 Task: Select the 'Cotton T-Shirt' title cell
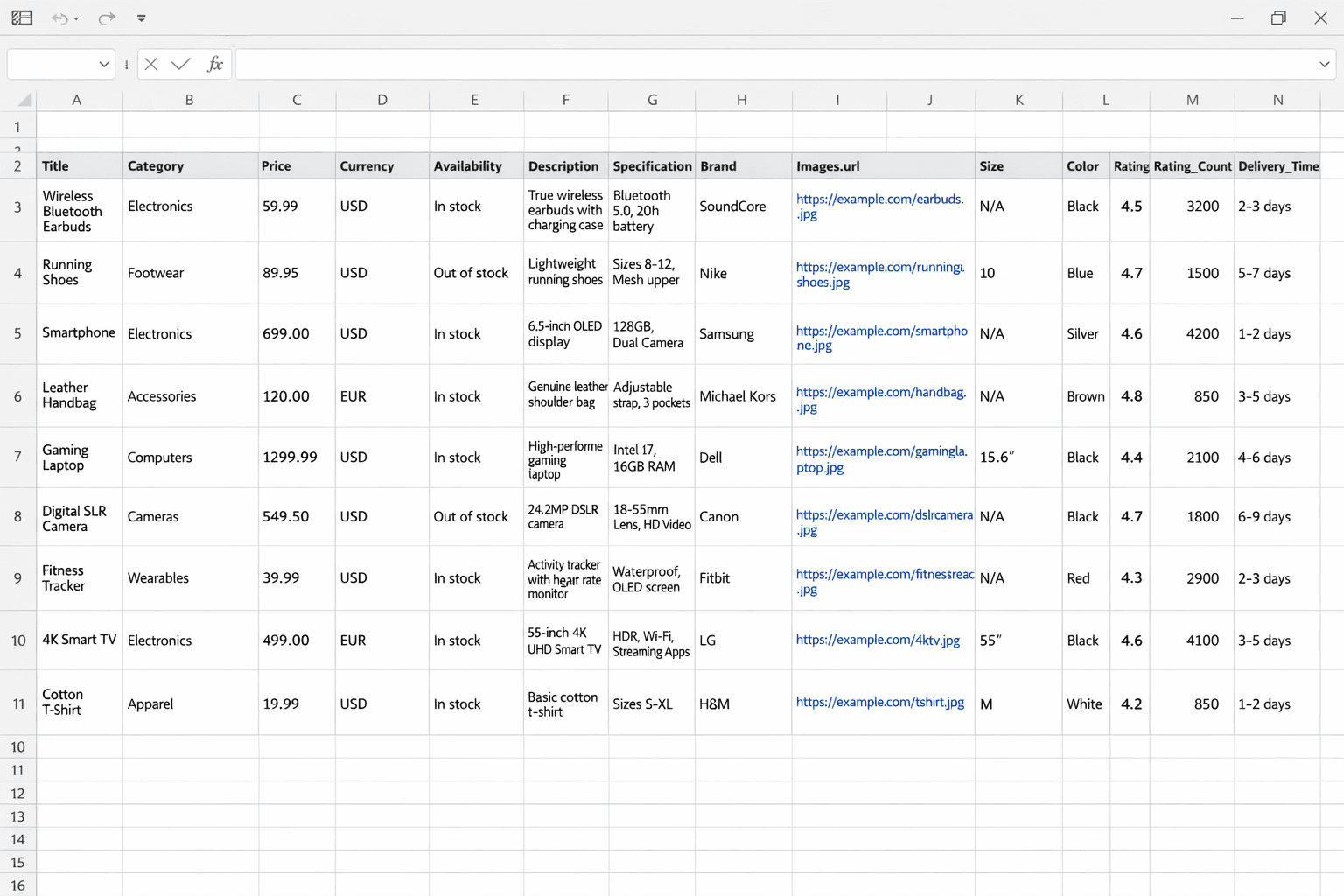click(x=80, y=703)
